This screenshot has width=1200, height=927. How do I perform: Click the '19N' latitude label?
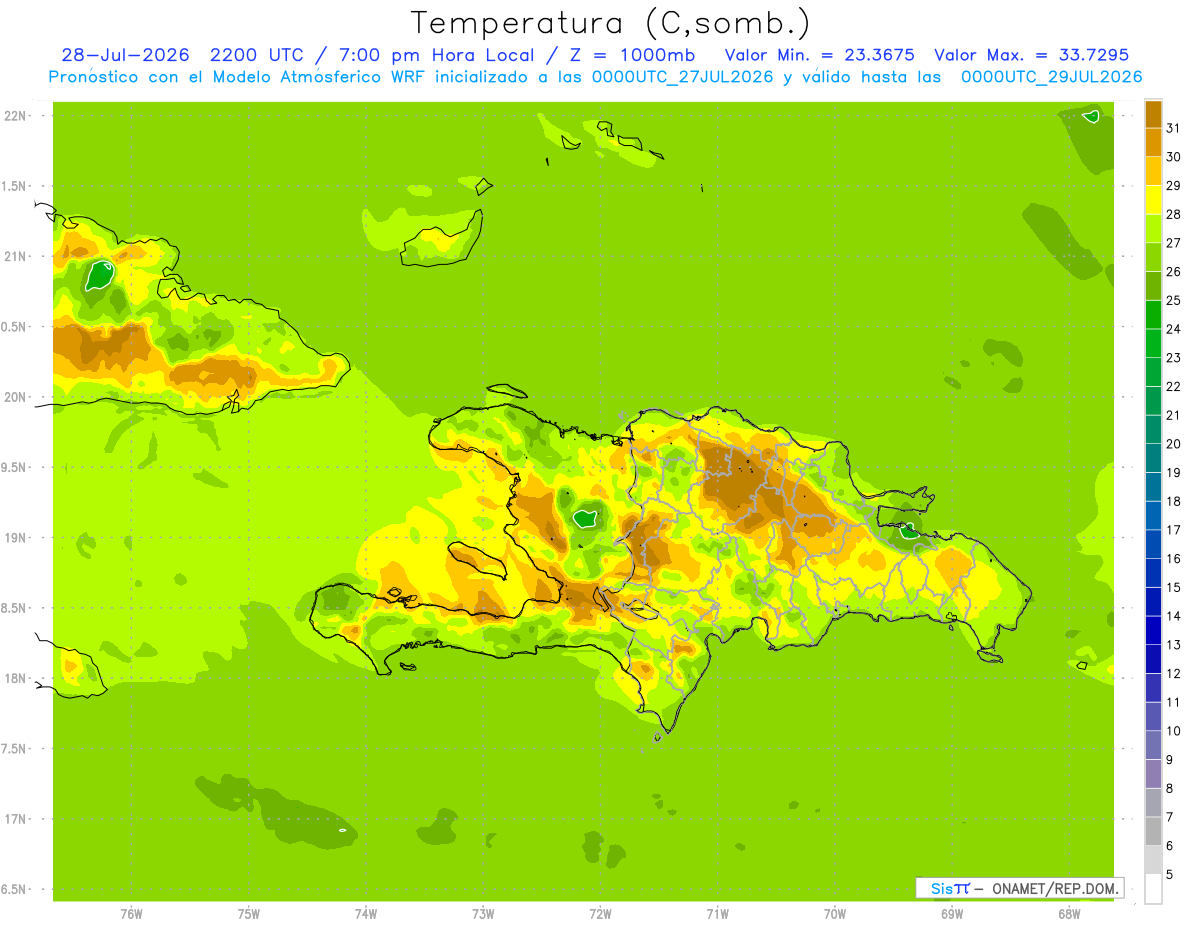coord(16,537)
